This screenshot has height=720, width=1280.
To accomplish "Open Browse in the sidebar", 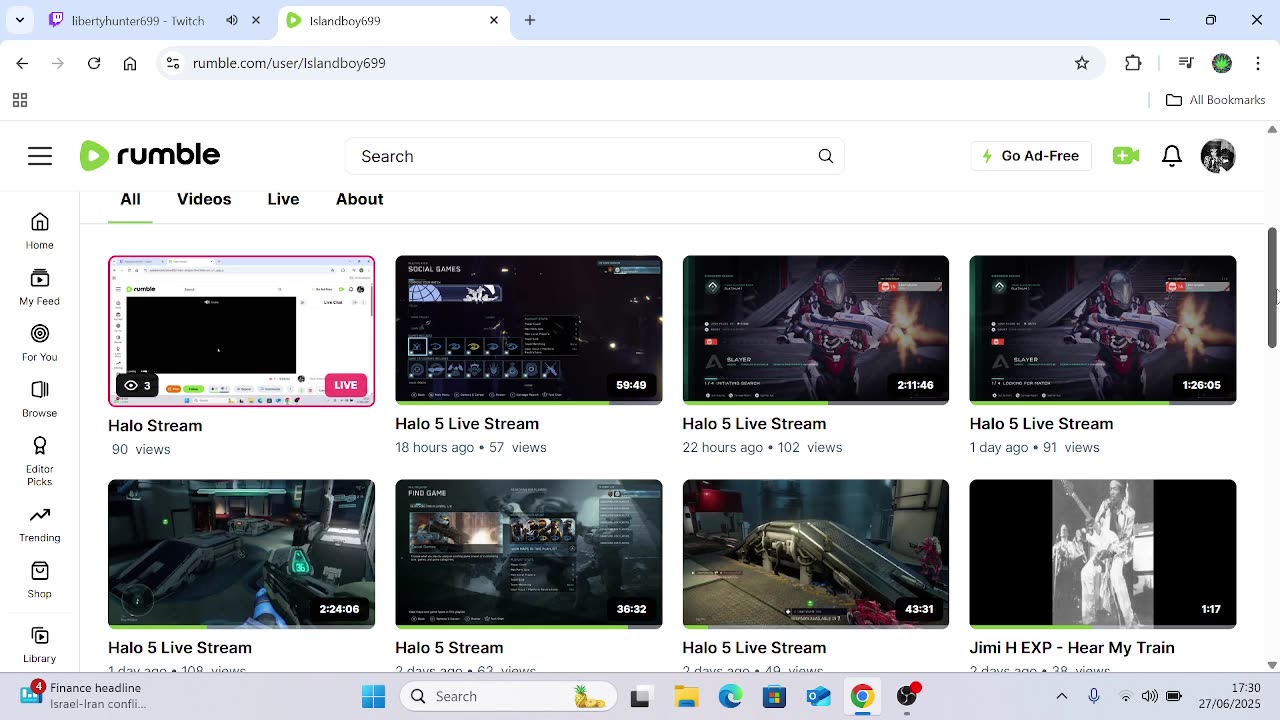I will point(40,398).
